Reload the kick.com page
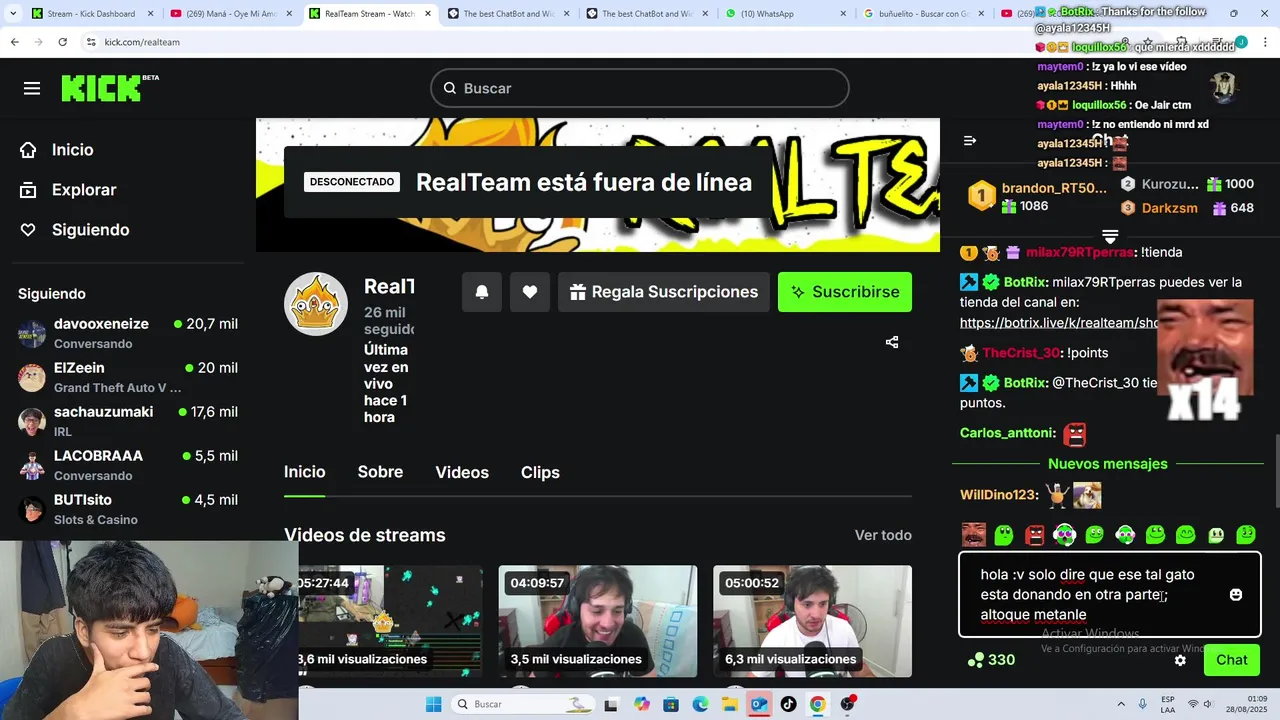 (62, 42)
